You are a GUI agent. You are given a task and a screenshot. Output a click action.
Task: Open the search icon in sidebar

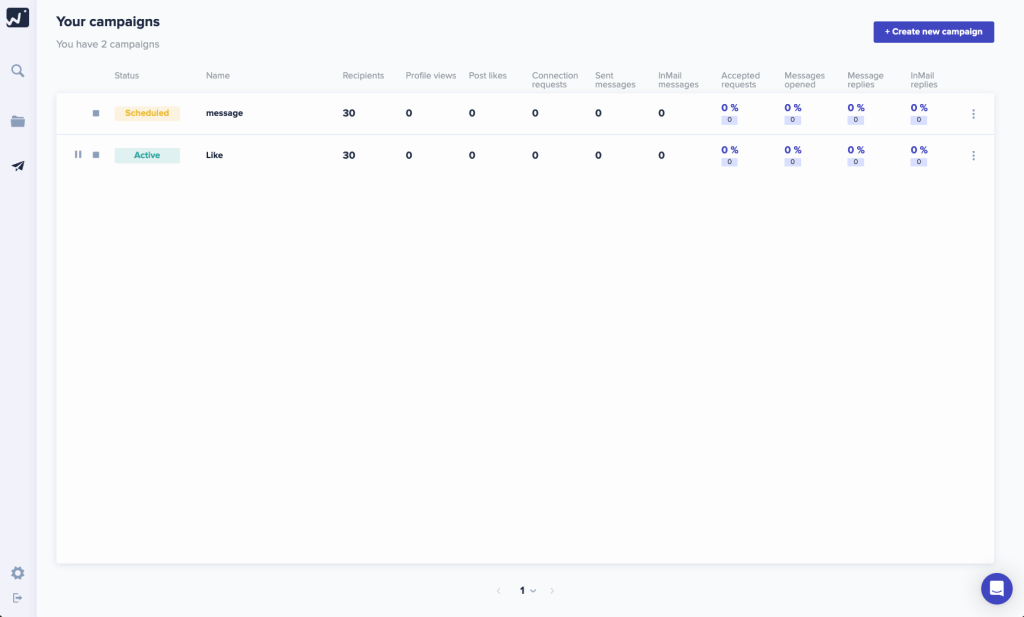coord(18,71)
